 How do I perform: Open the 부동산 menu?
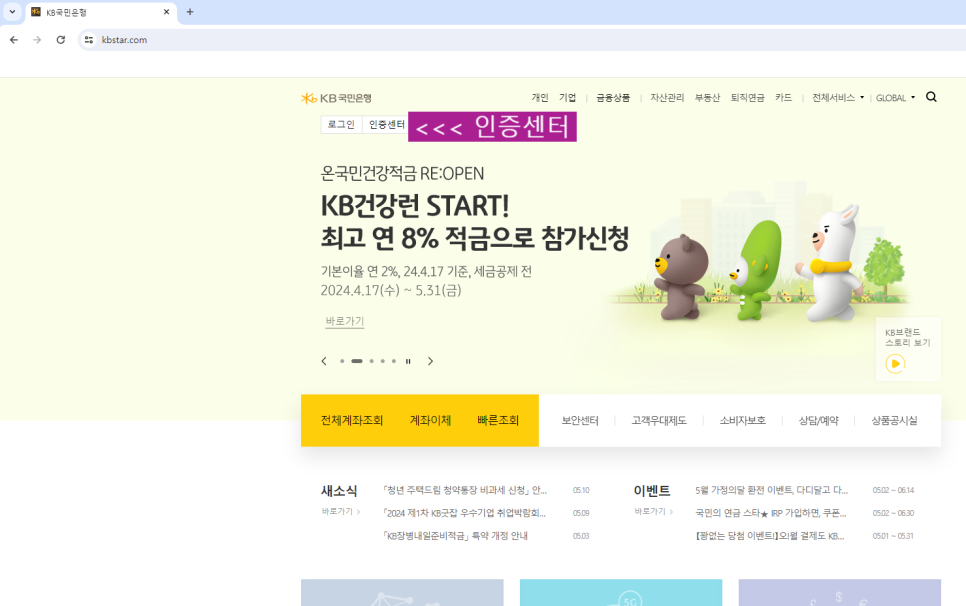pyautogui.click(x=707, y=97)
